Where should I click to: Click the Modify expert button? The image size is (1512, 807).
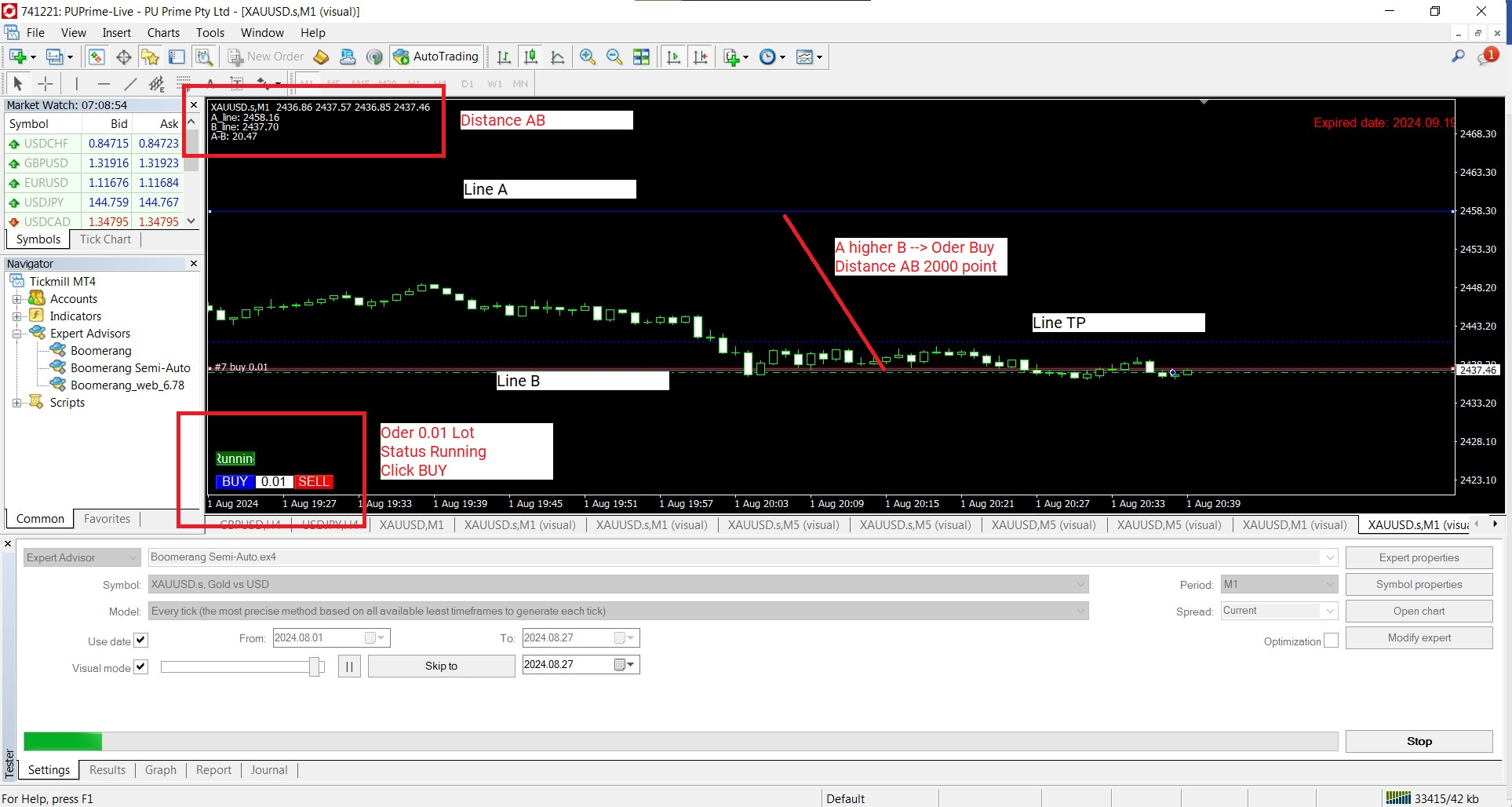(1419, 637)
